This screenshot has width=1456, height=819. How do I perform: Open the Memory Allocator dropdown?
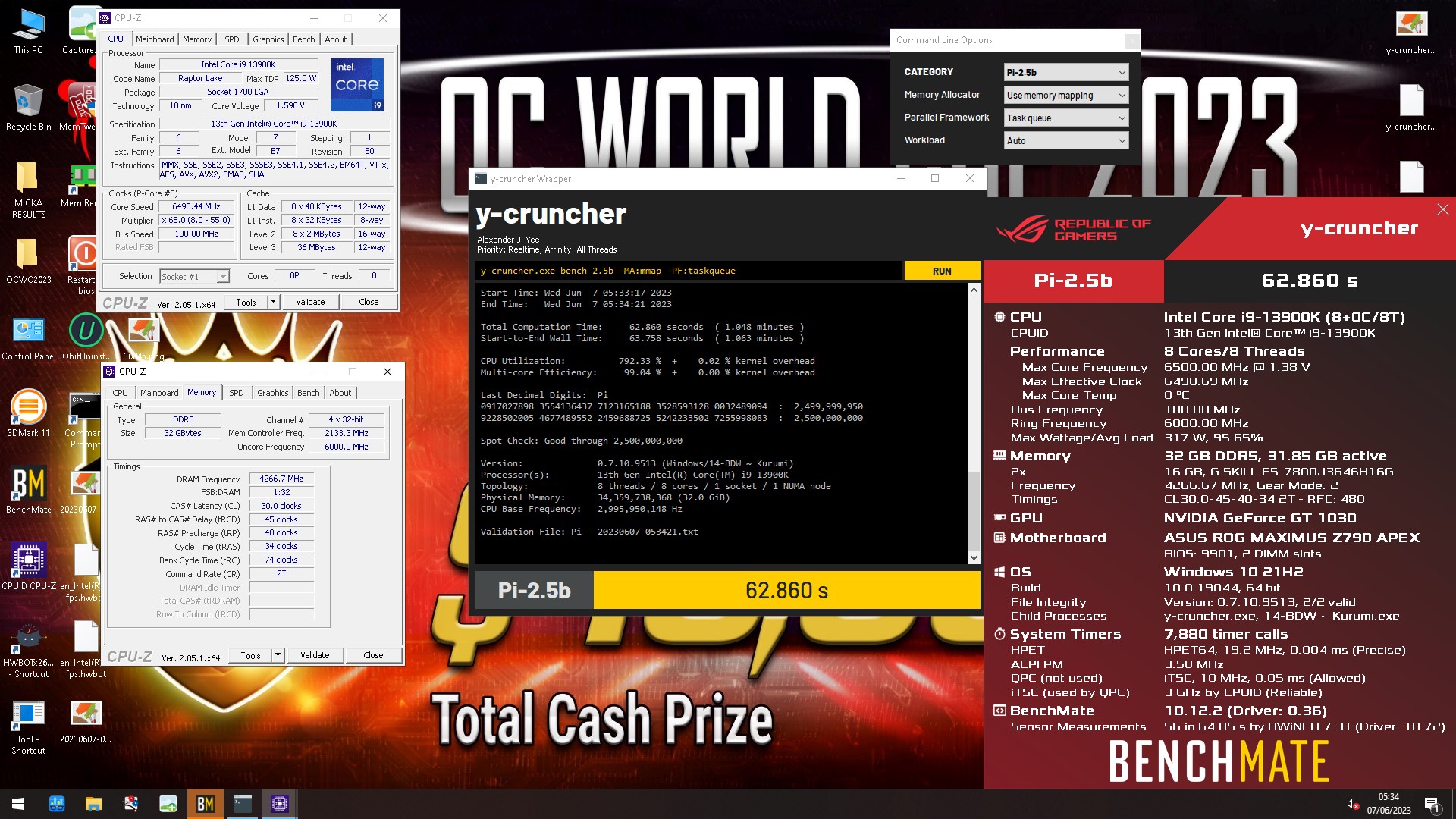[x=1066, y=95]
